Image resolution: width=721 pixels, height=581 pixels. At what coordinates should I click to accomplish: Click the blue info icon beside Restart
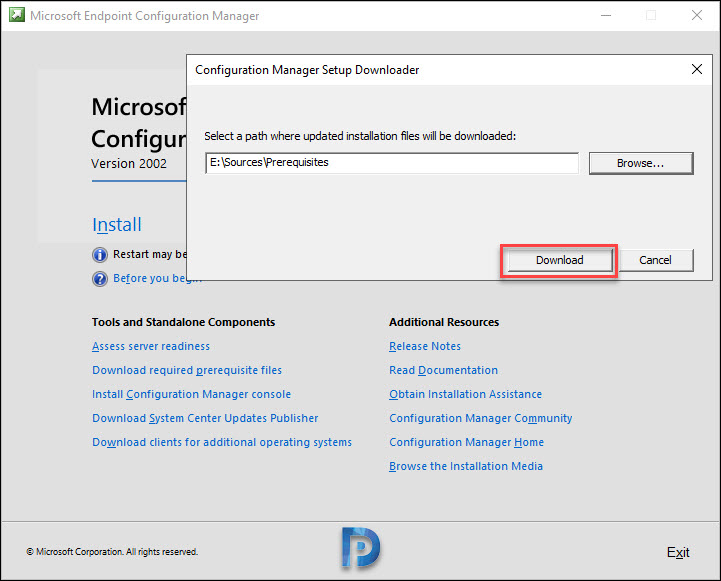coord(100,255)
